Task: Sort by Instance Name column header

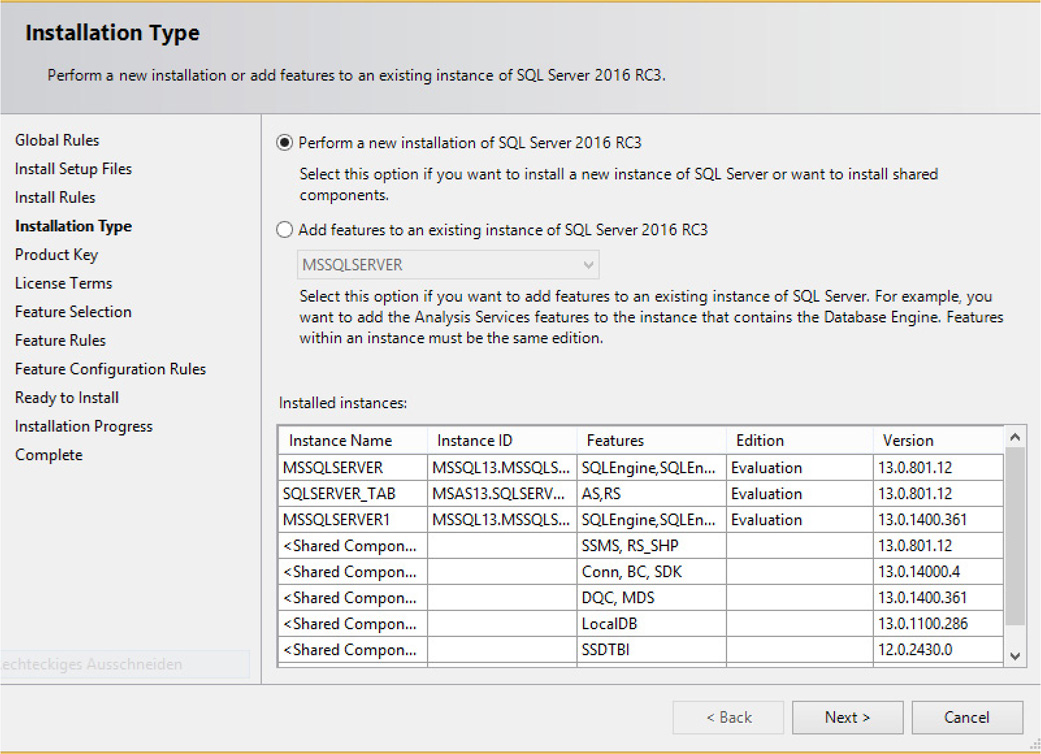Action: 353,441
